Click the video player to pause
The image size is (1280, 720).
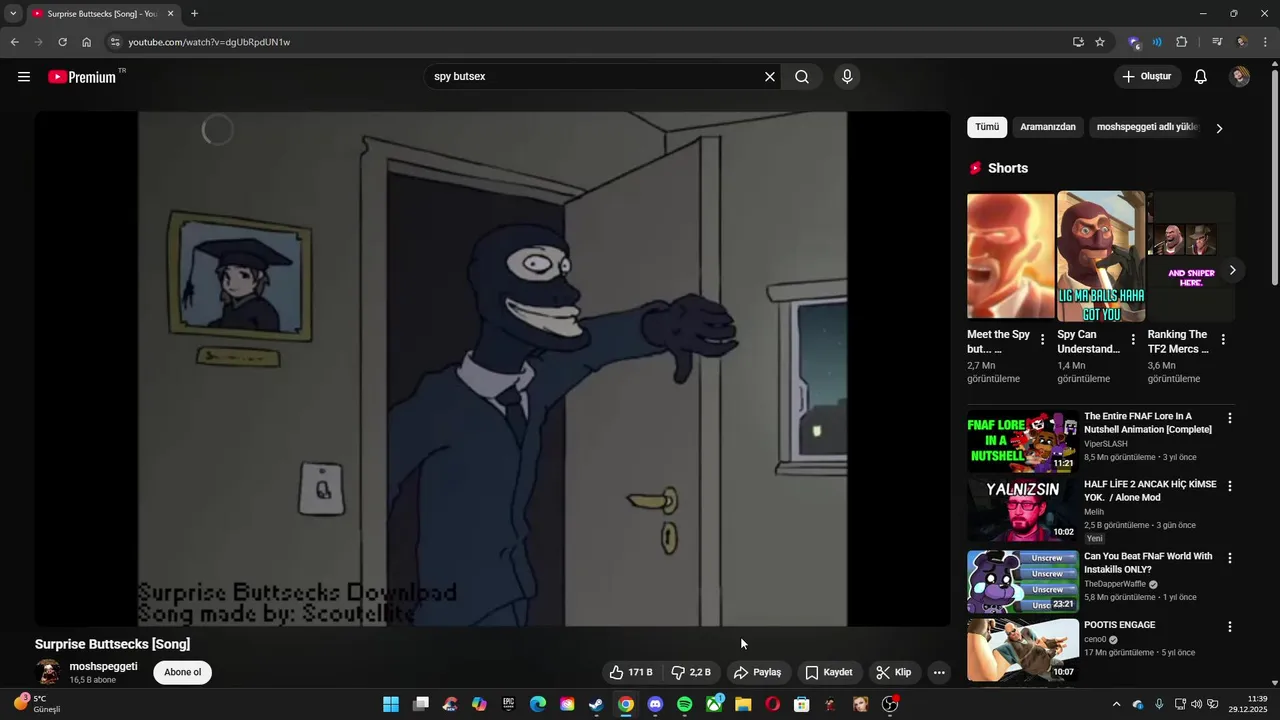[492, 369]
